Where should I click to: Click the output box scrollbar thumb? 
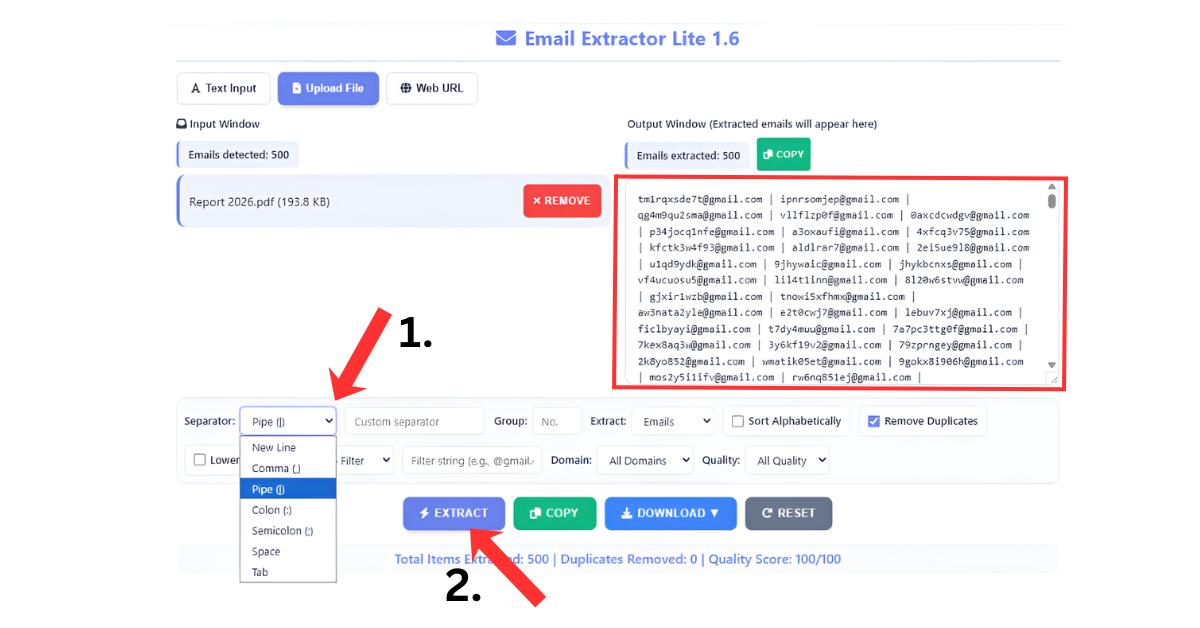pos(1052,201)
